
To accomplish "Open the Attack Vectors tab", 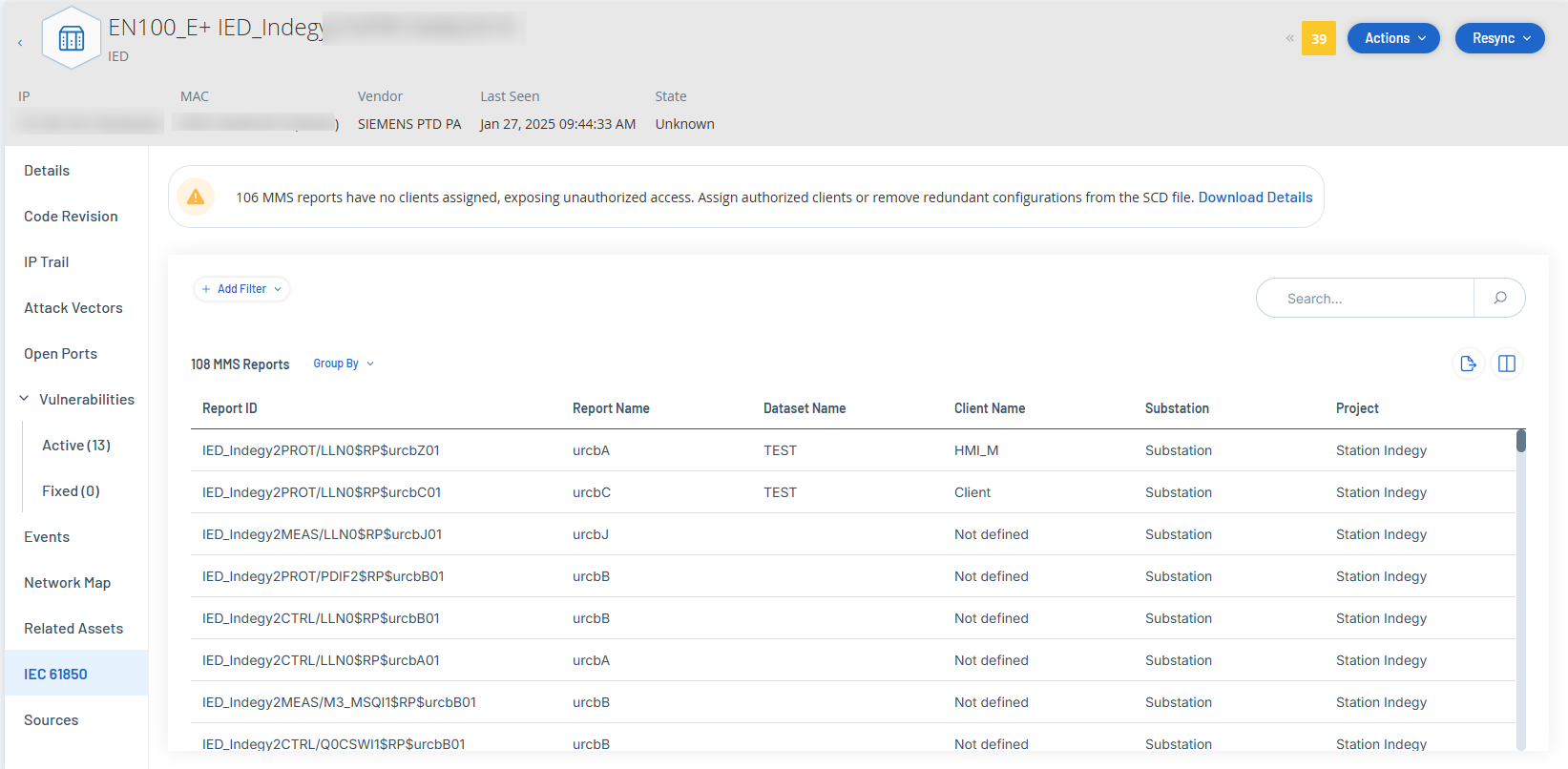I will tap(73, 308).
